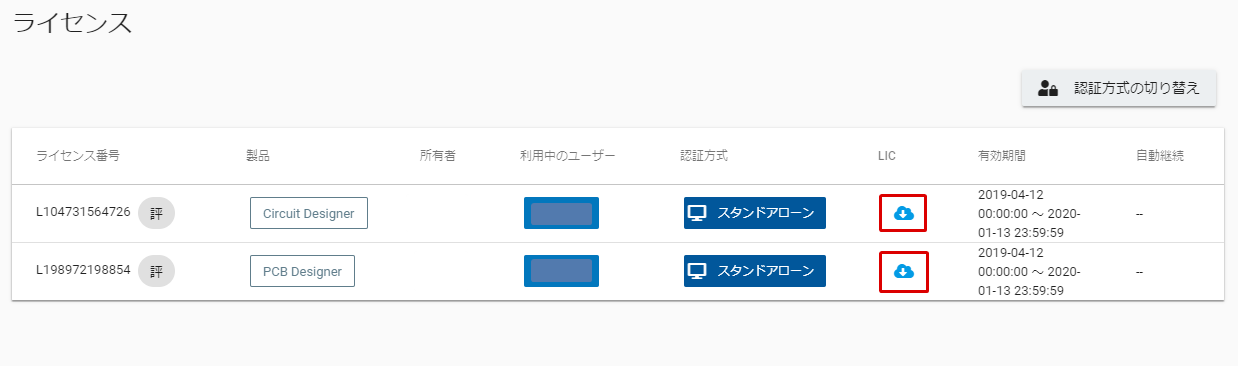Download LIC file for PCB Designer license
1238x366 pixels.
tap(903, 271)
